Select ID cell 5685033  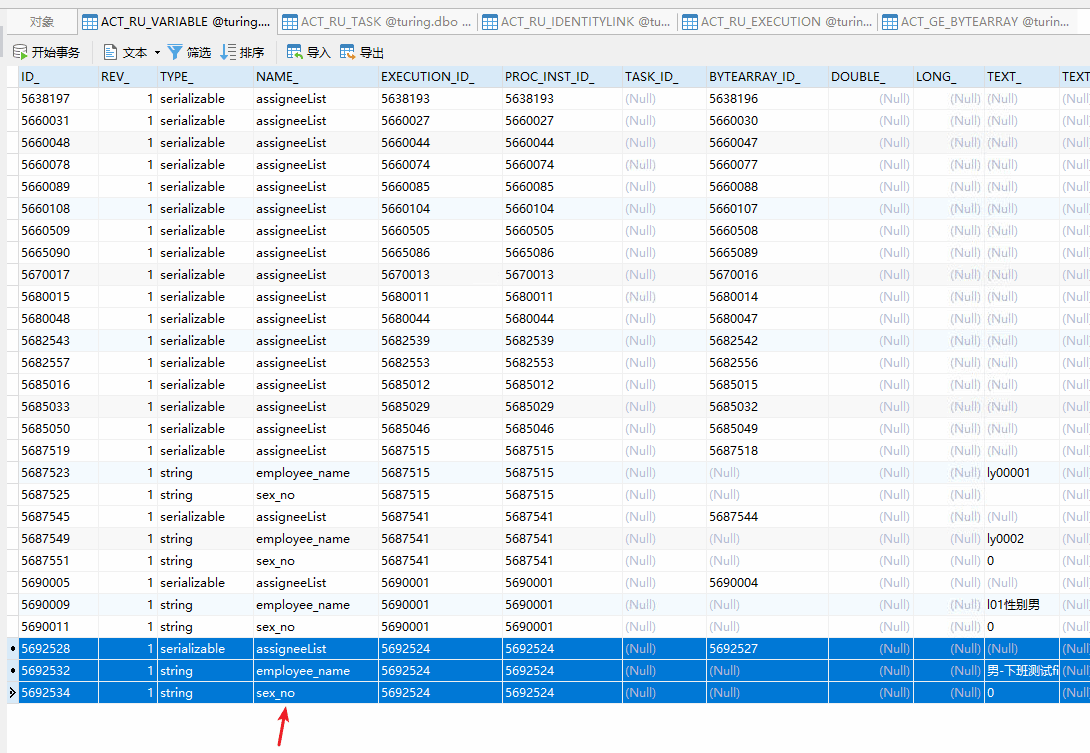[58, 407]
